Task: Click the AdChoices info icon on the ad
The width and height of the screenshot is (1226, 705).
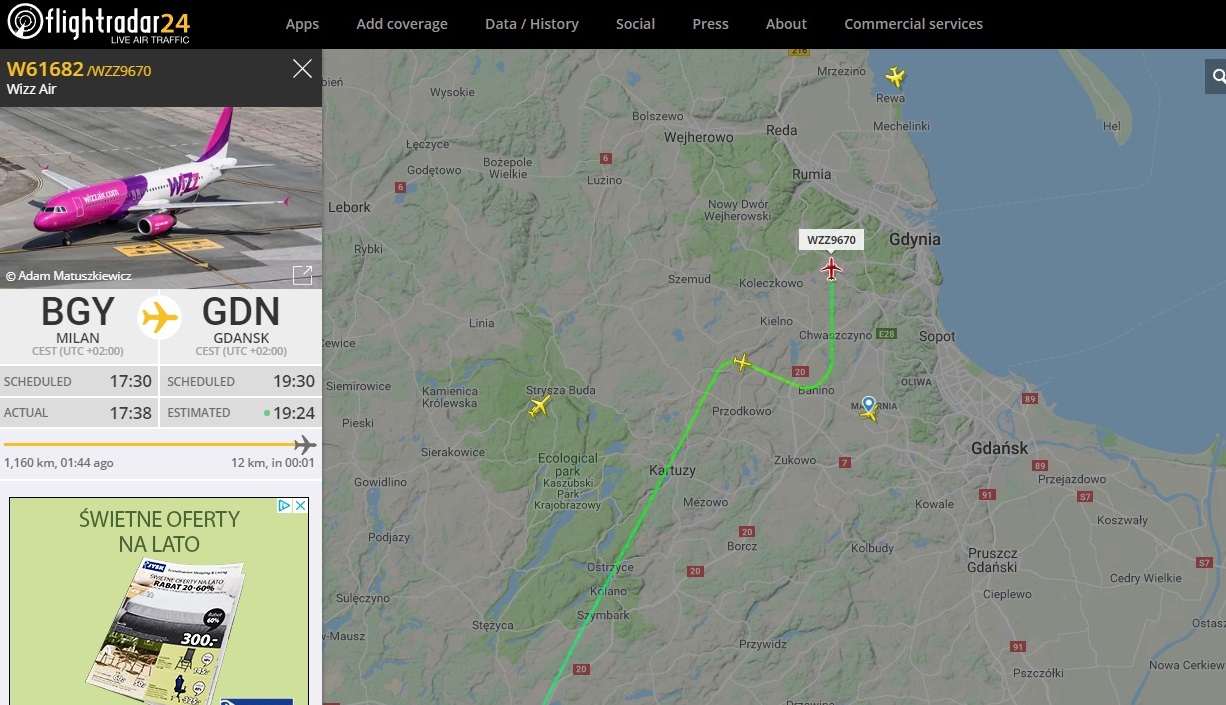Action: pyautogui.click(x=284, y=506)
